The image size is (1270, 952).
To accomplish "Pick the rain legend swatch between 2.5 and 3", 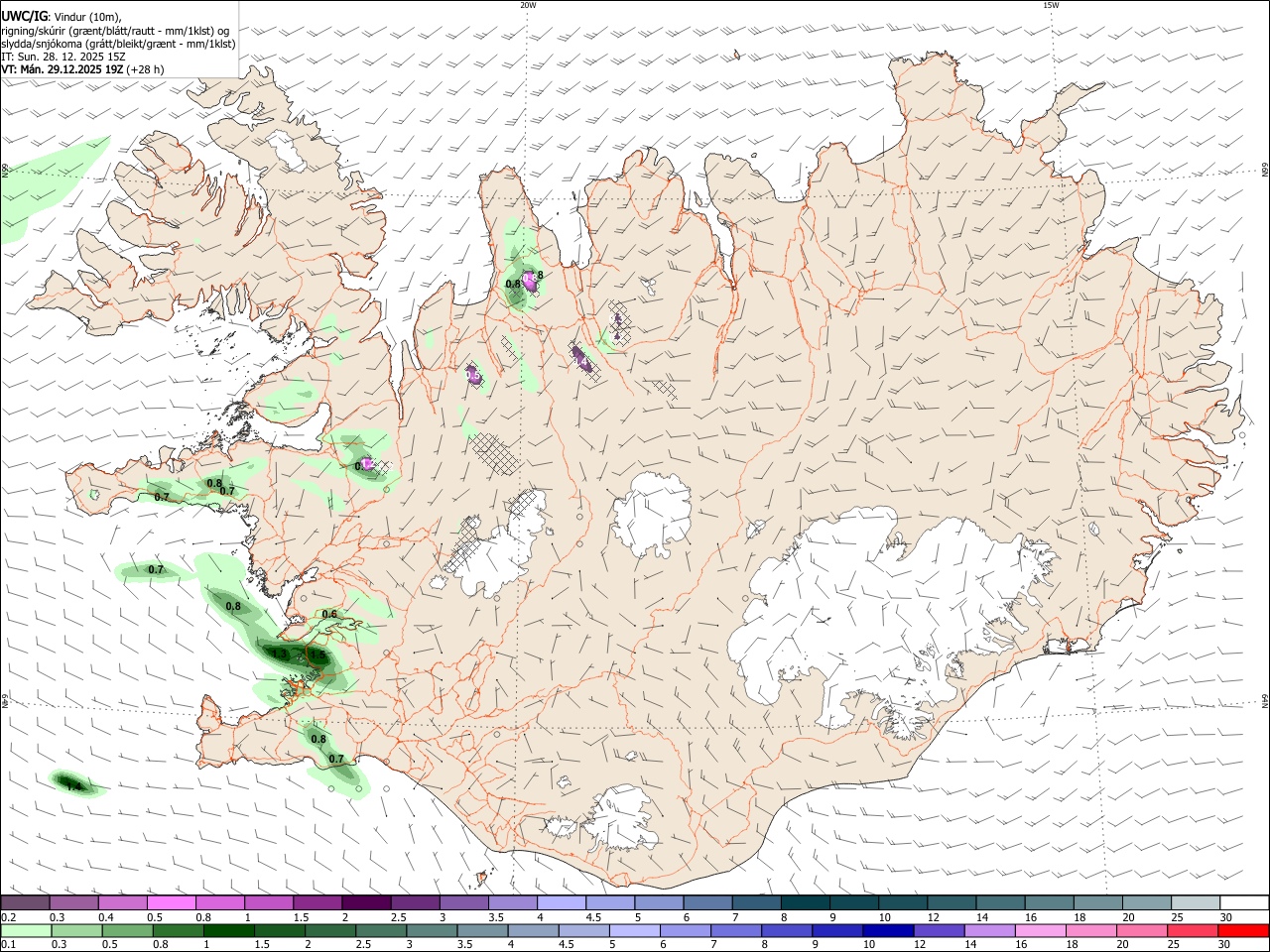I will [x=379, y=930].
